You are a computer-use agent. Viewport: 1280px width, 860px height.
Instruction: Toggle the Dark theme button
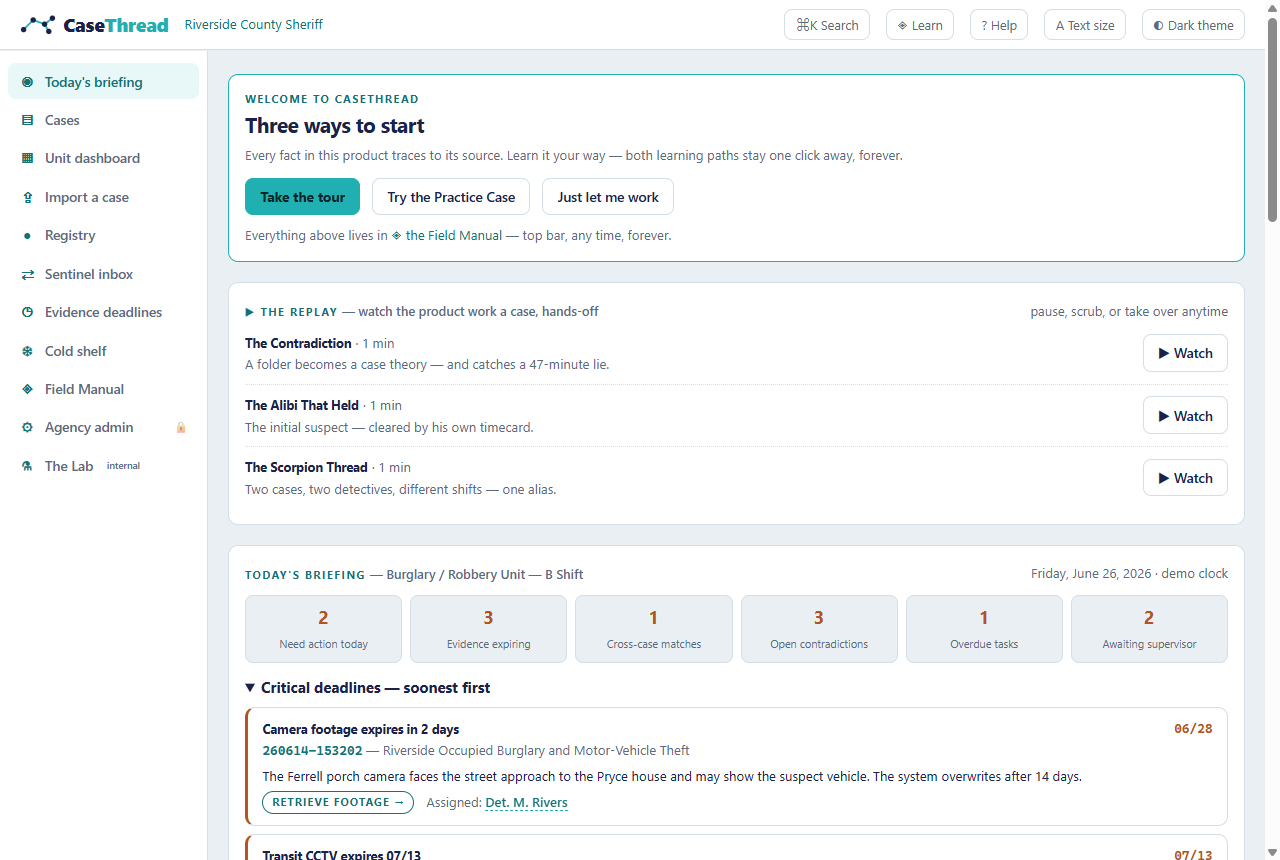(1193, 25)
